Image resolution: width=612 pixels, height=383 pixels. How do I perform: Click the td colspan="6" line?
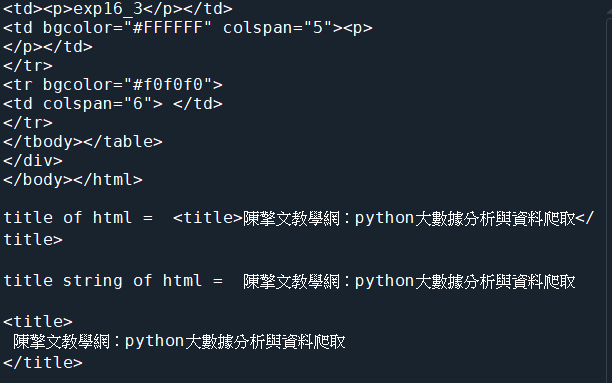pos(113,104)
